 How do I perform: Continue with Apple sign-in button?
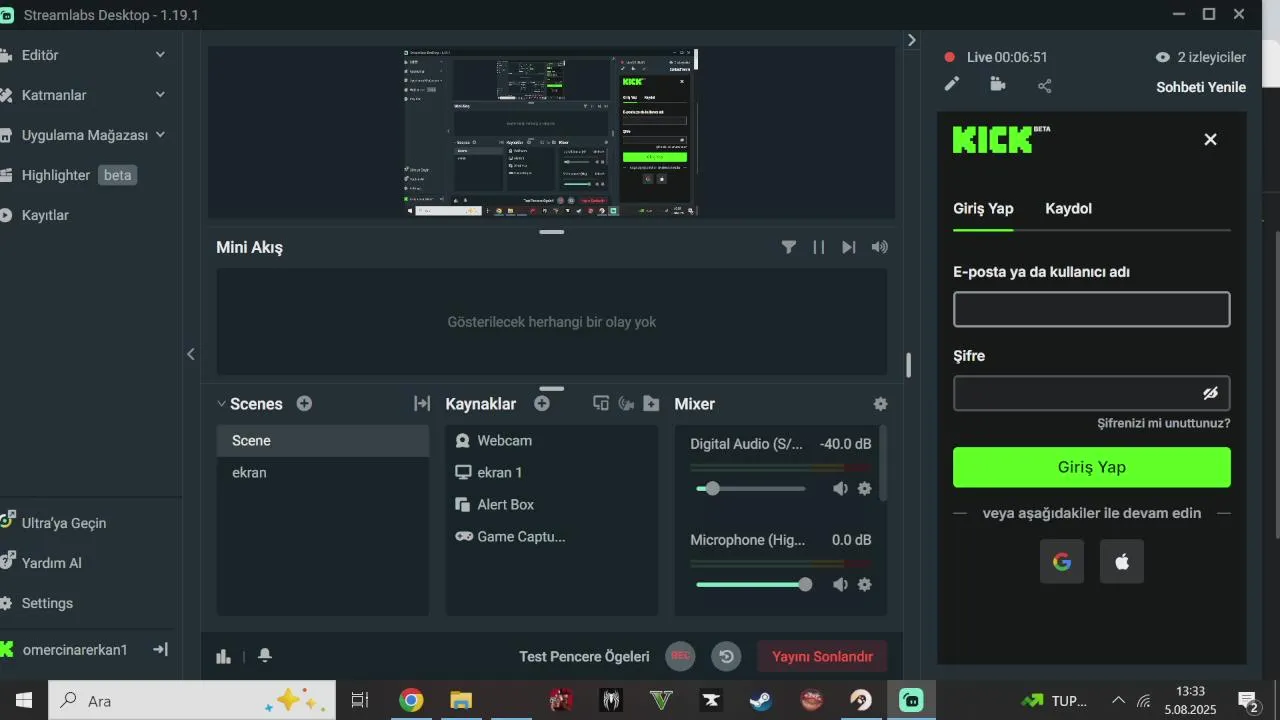tap(1122, 562)
